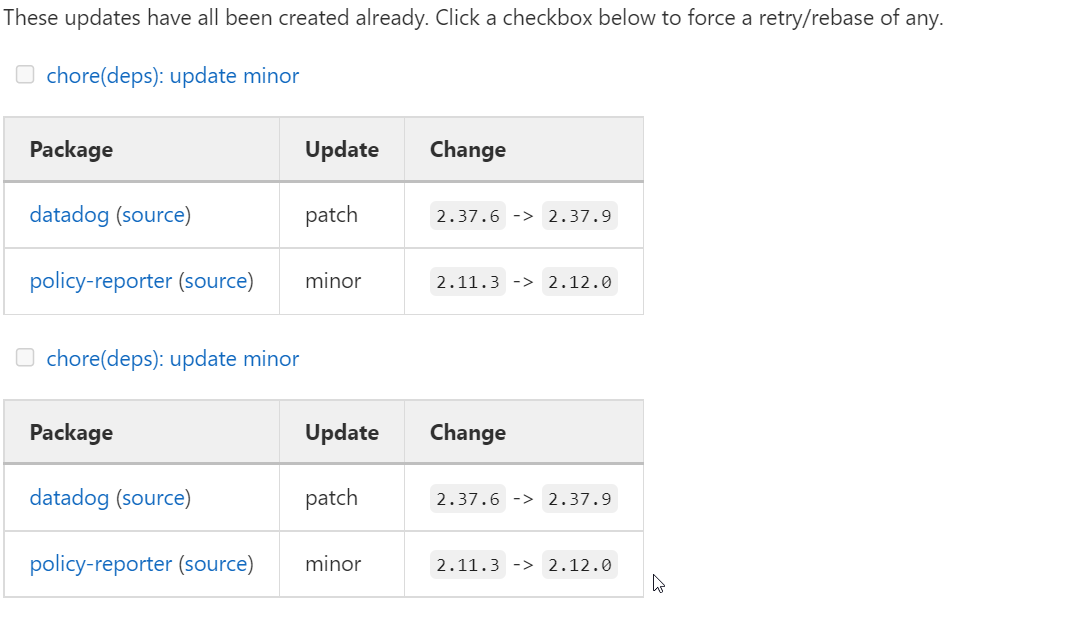
Task: Open the policy-reporter link in second table
Action: (100, 563)
